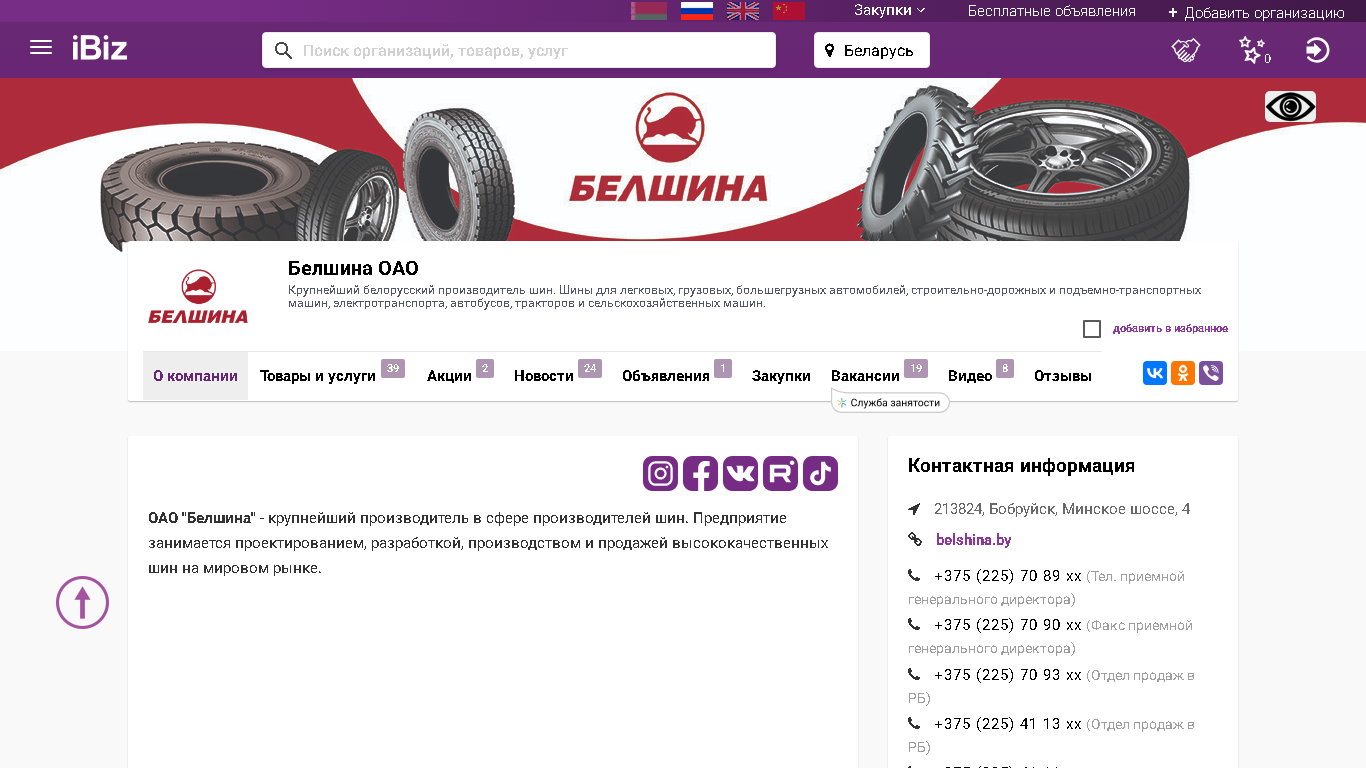
Task: Open the belshina.by website link
Action: pyautogui.click(x=973, y=540)
